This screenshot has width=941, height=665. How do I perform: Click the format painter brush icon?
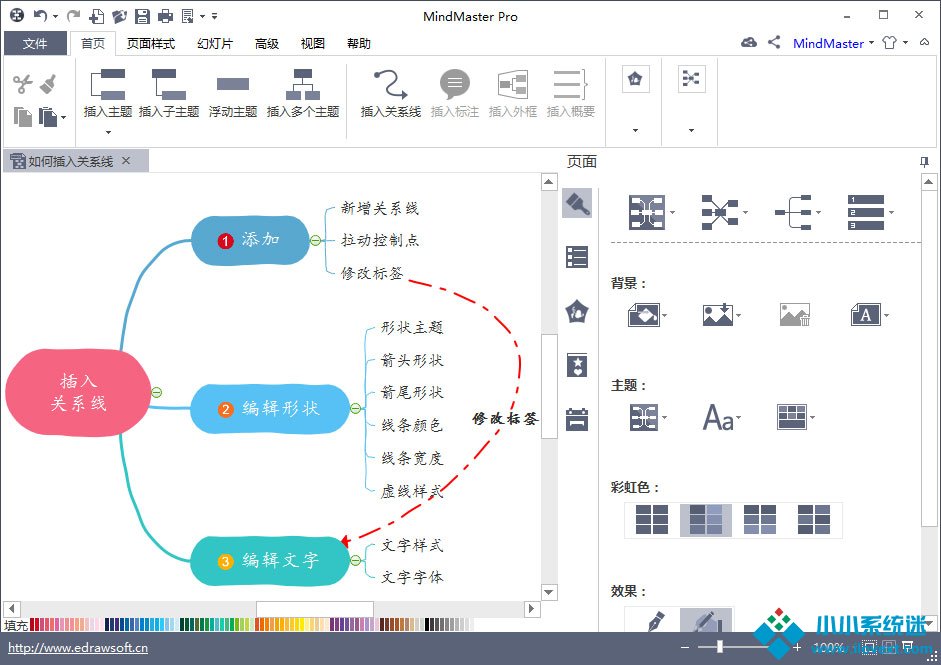pyautogui.click(x=48, y=85)
